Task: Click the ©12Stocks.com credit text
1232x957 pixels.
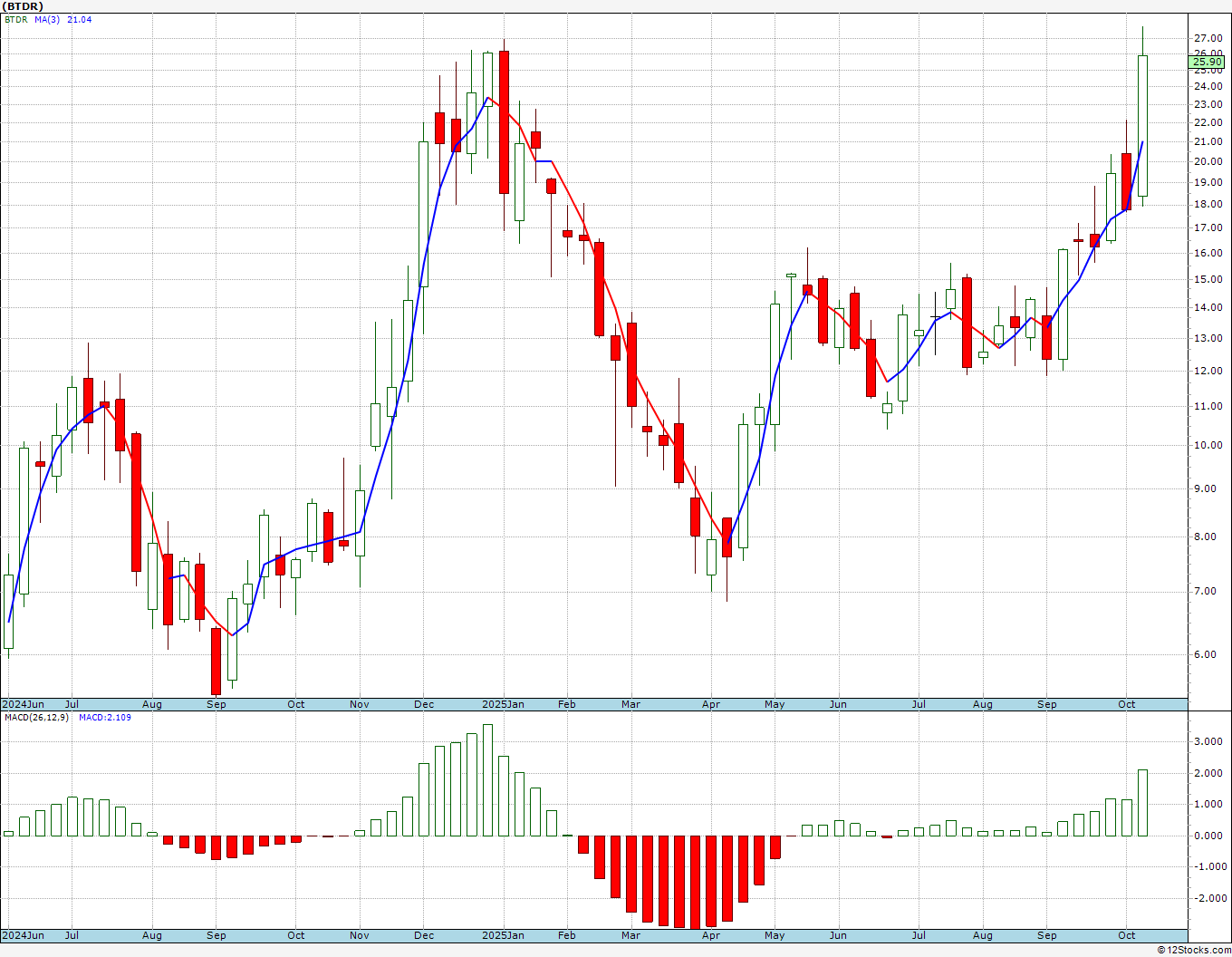Action: [1195, 950]
